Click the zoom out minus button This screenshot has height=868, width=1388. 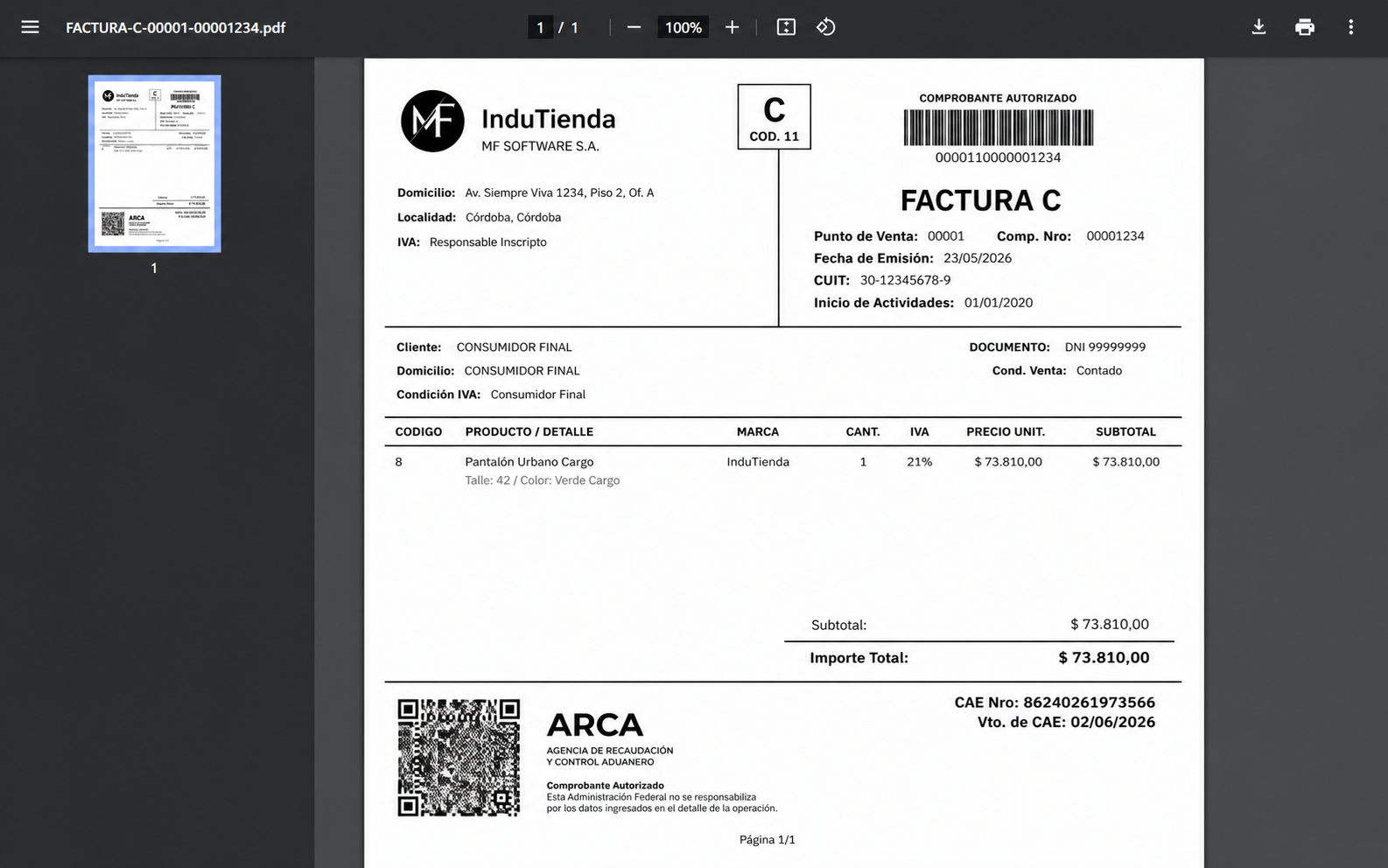tap(634, 27)
